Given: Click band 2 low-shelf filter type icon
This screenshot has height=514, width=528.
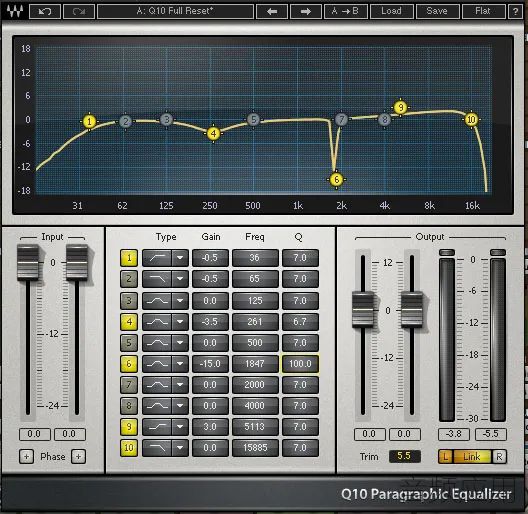Looking at the screenshot, I should (x=157, y=279).
